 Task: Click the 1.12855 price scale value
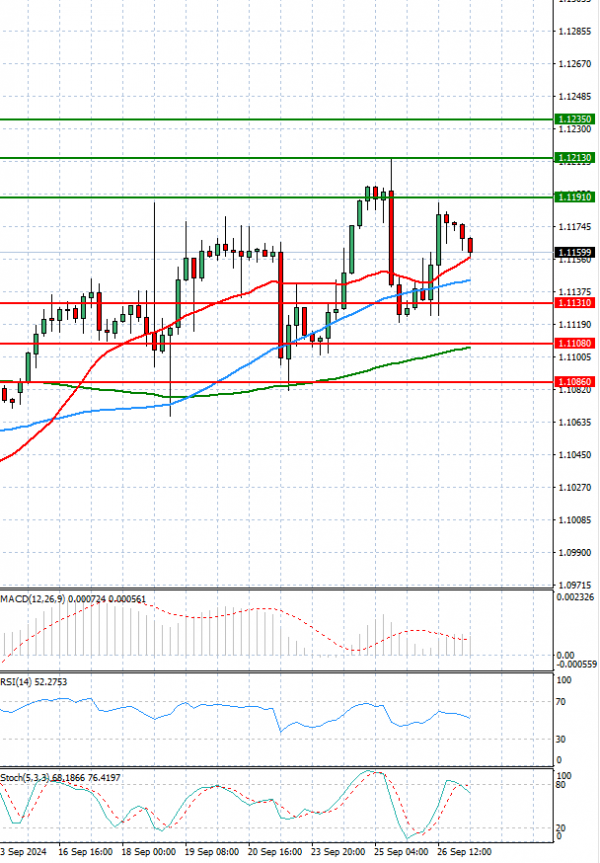pyautogui.click(x=575, y=31)
